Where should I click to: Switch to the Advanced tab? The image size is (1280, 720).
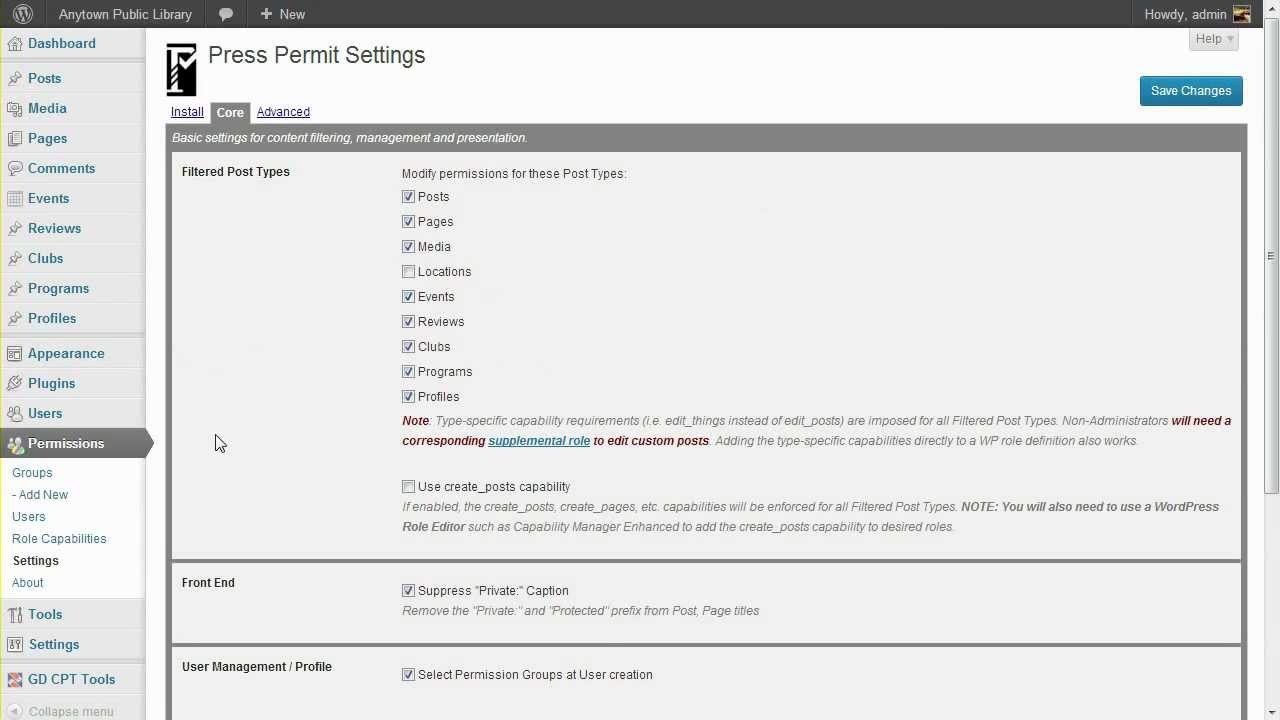pyautogui.click(x=283, y=112)
